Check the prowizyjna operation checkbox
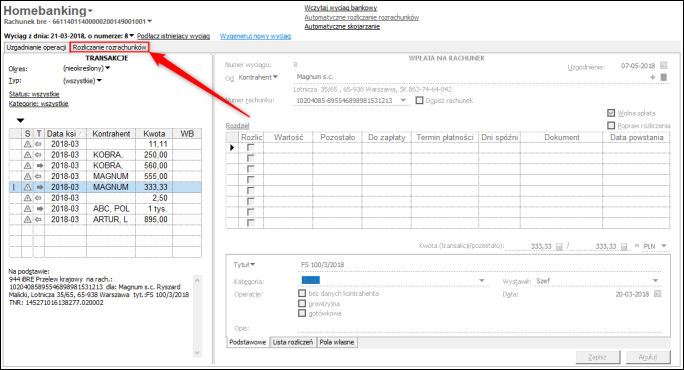 click(302, 303)
